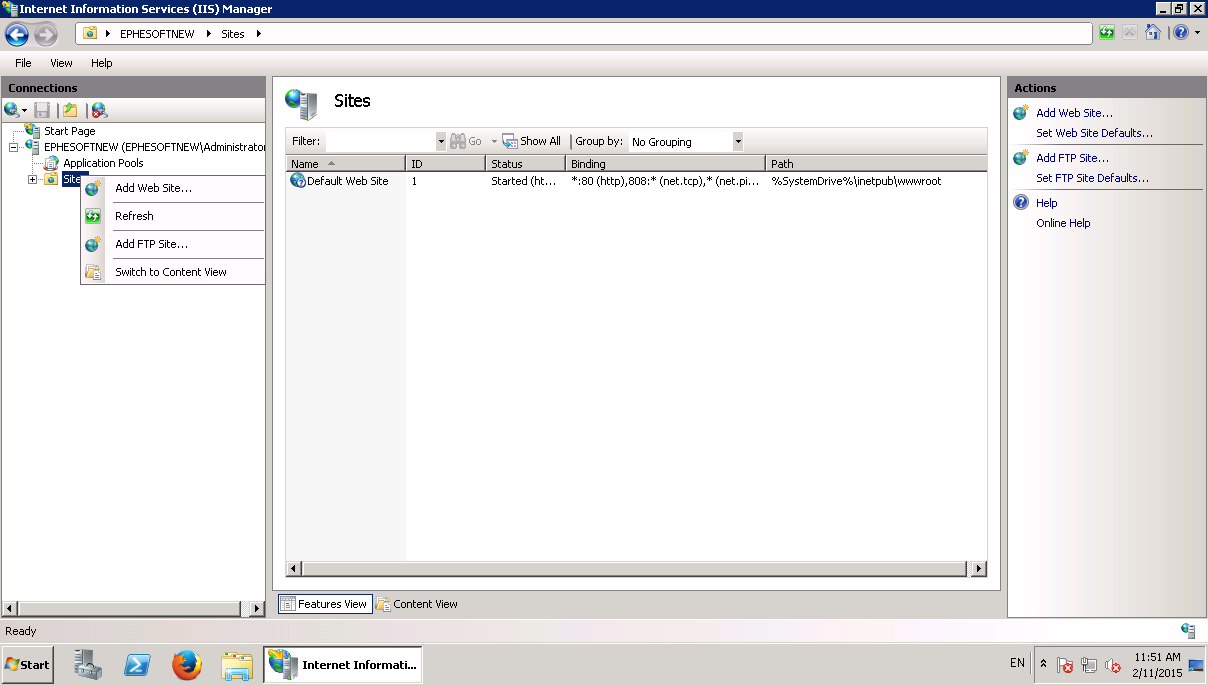
Task: Sort the list by the ID column header
Action: (x=446, y=164)
